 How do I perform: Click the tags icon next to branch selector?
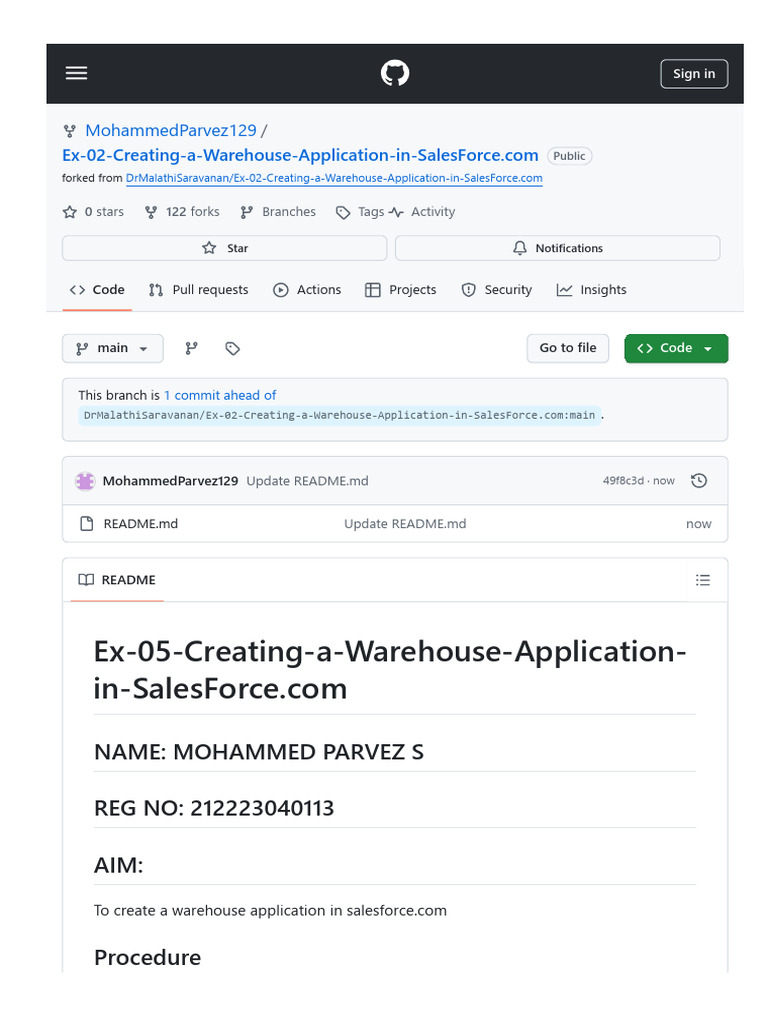tap(232, 349)
